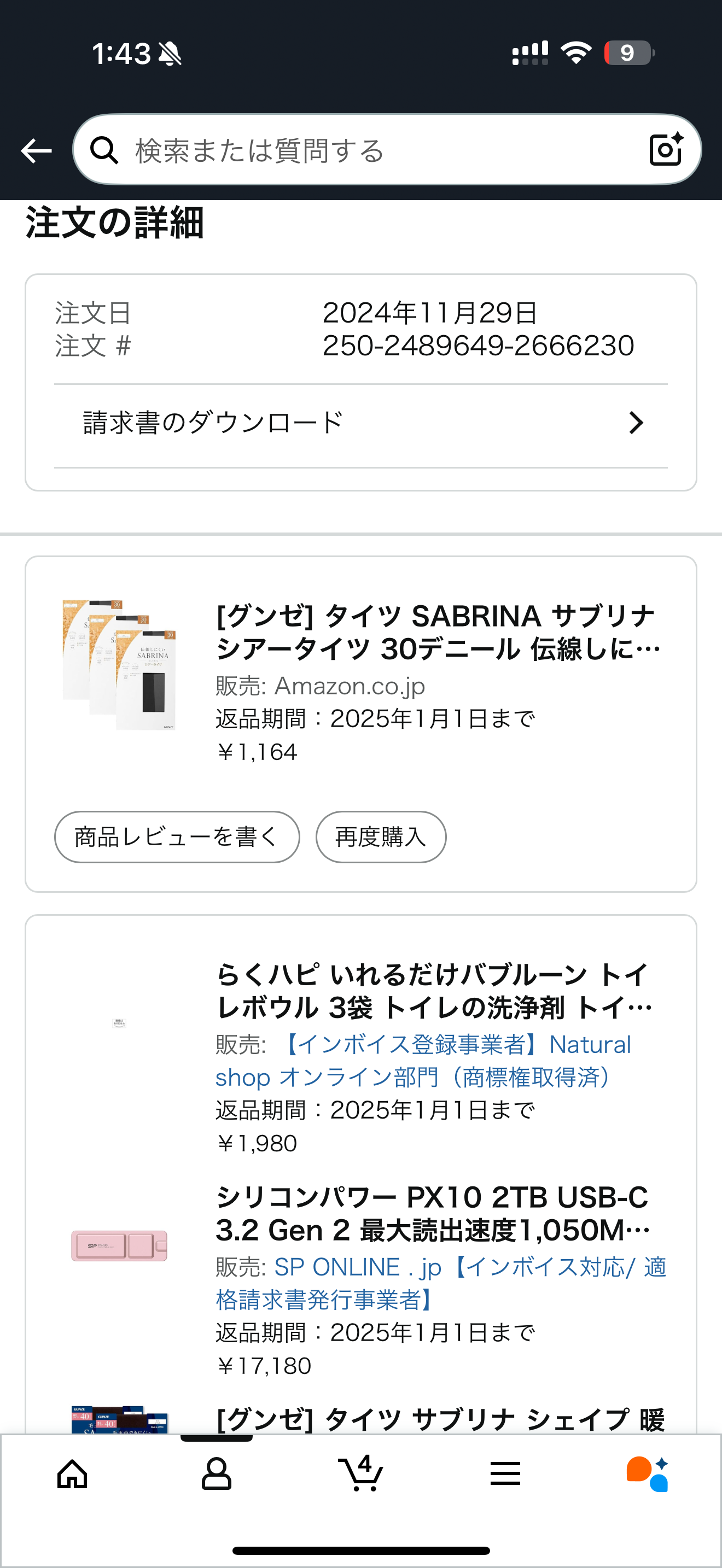Tap 商品レビューを書く button
Image resolution: width=722 pixels, height=1568 pixels.
[x=177, y=837]
